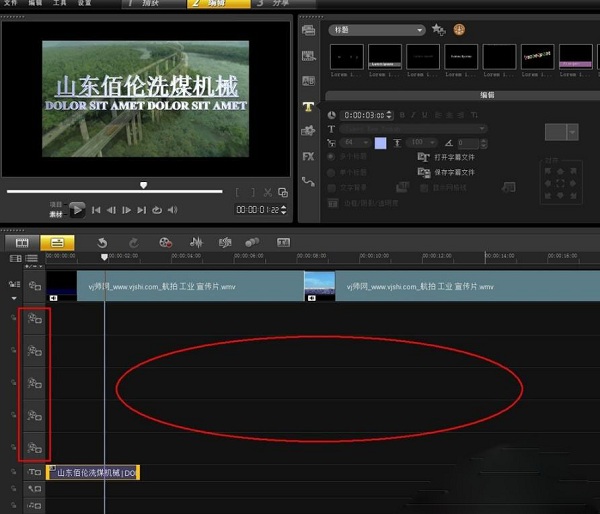This screenshot has width=600, height=514.
Task: Switch to step 3 分享 tab
Action: pos(284,3)
